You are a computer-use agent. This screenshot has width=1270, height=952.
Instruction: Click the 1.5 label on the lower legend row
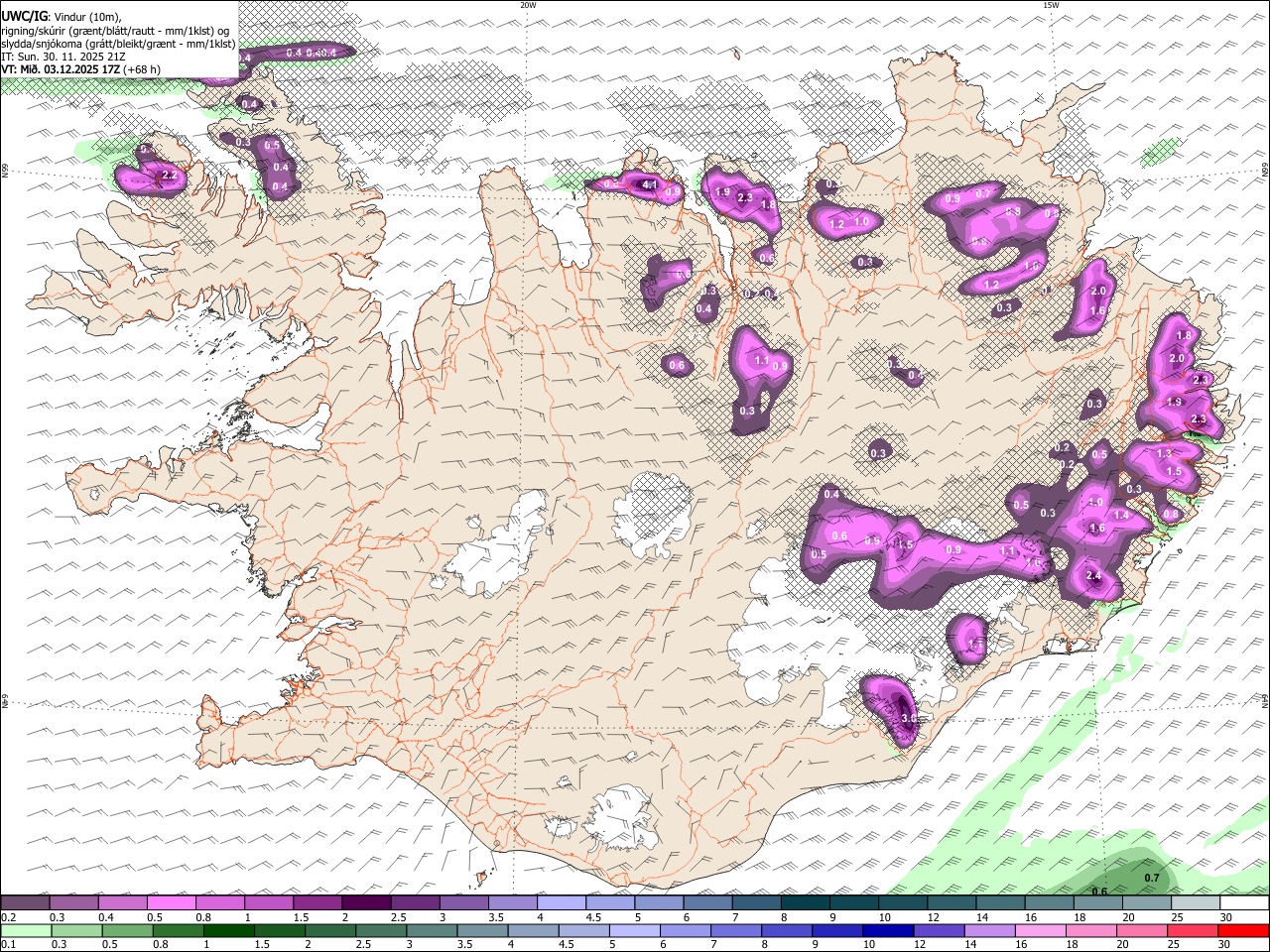(262, 944)
